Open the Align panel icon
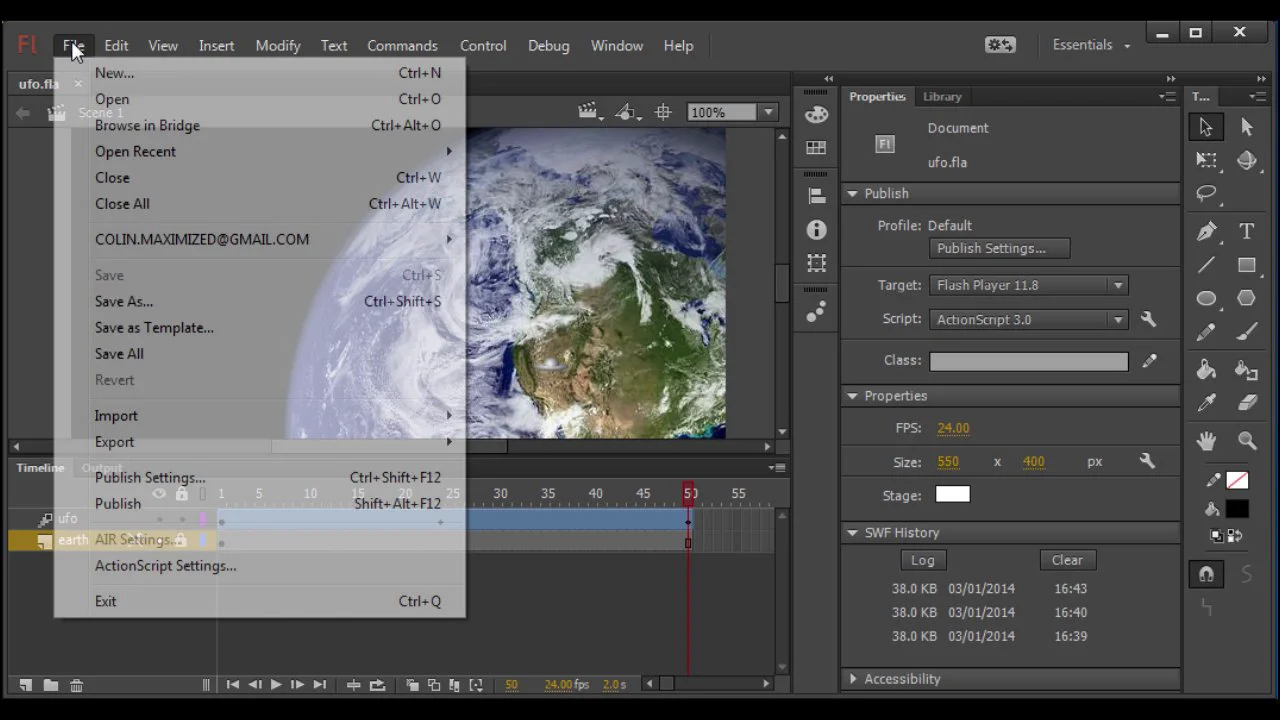Screen dimensions: 1280x720 click(816, 196)
